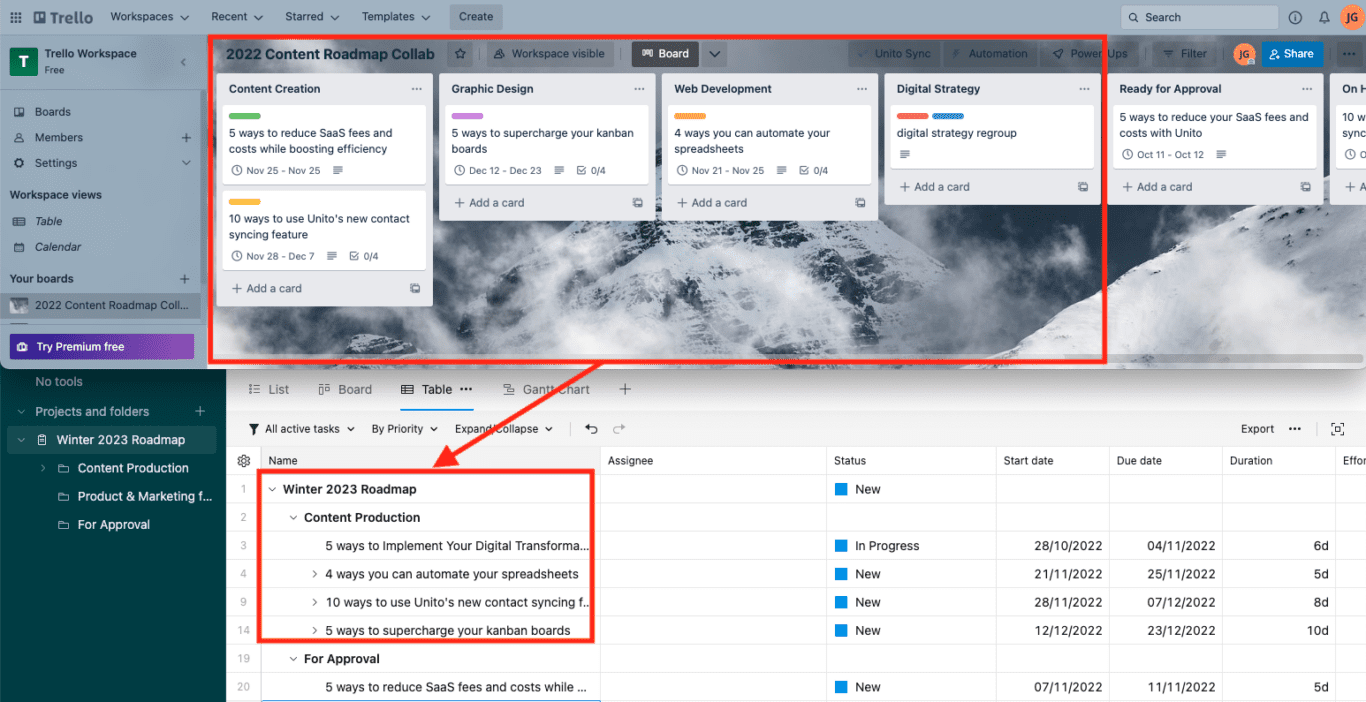Click the Export button
The width and height of the screenshot is (1366, 702).
(1257, 429)
